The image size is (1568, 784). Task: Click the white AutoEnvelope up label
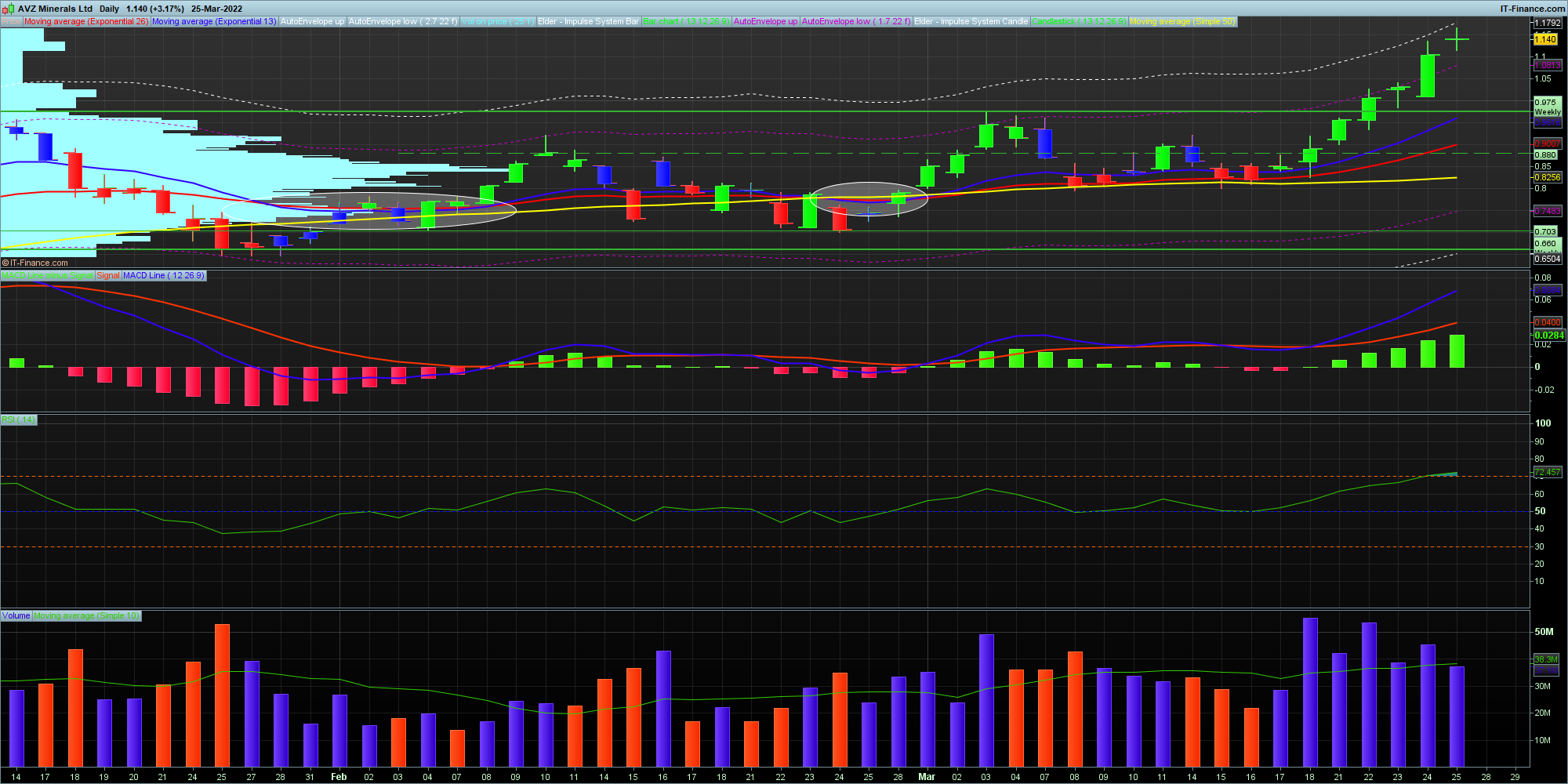click(312, 21)
